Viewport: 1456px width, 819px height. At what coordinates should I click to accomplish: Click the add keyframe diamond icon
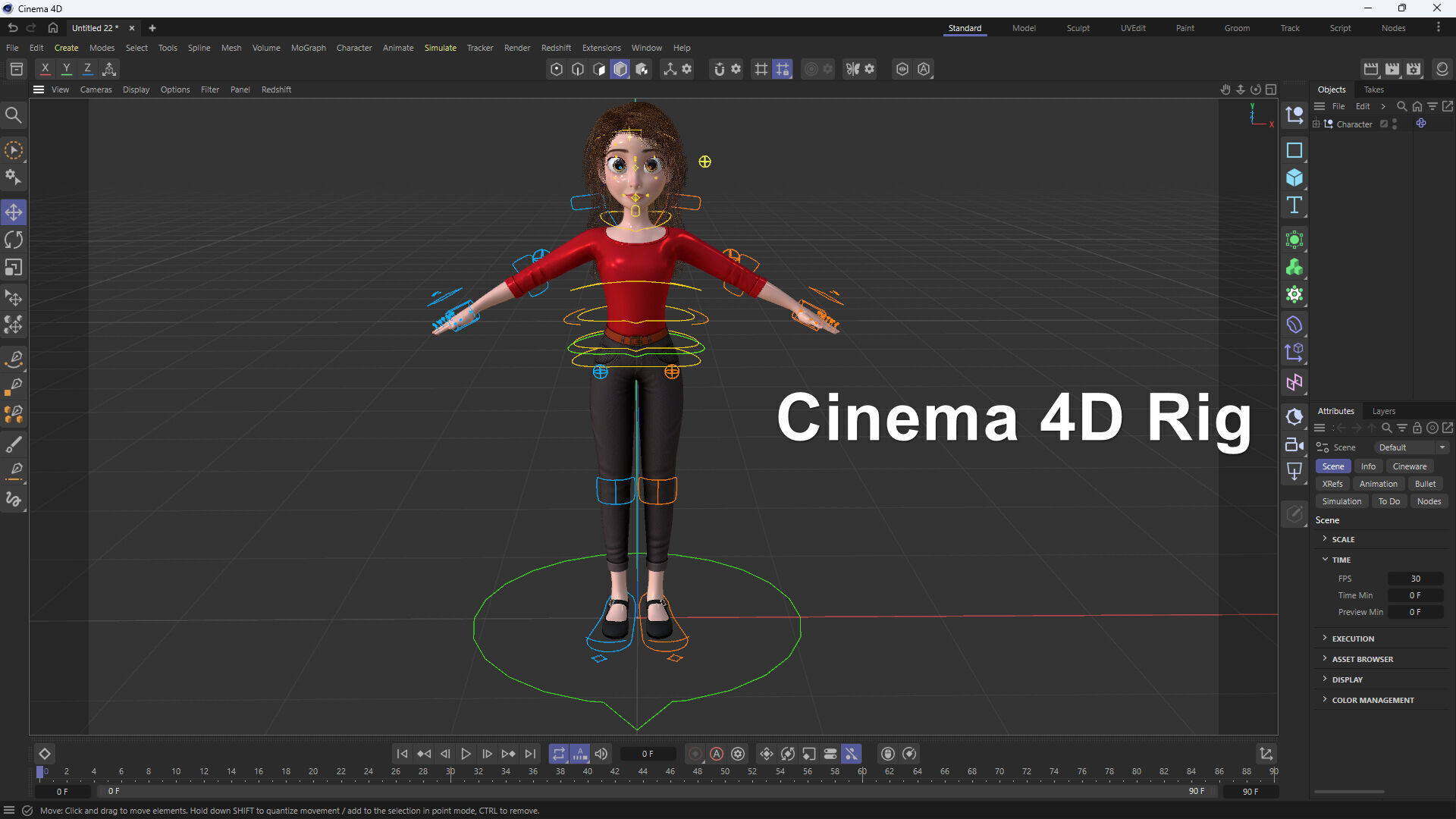[x=45, y=754]
